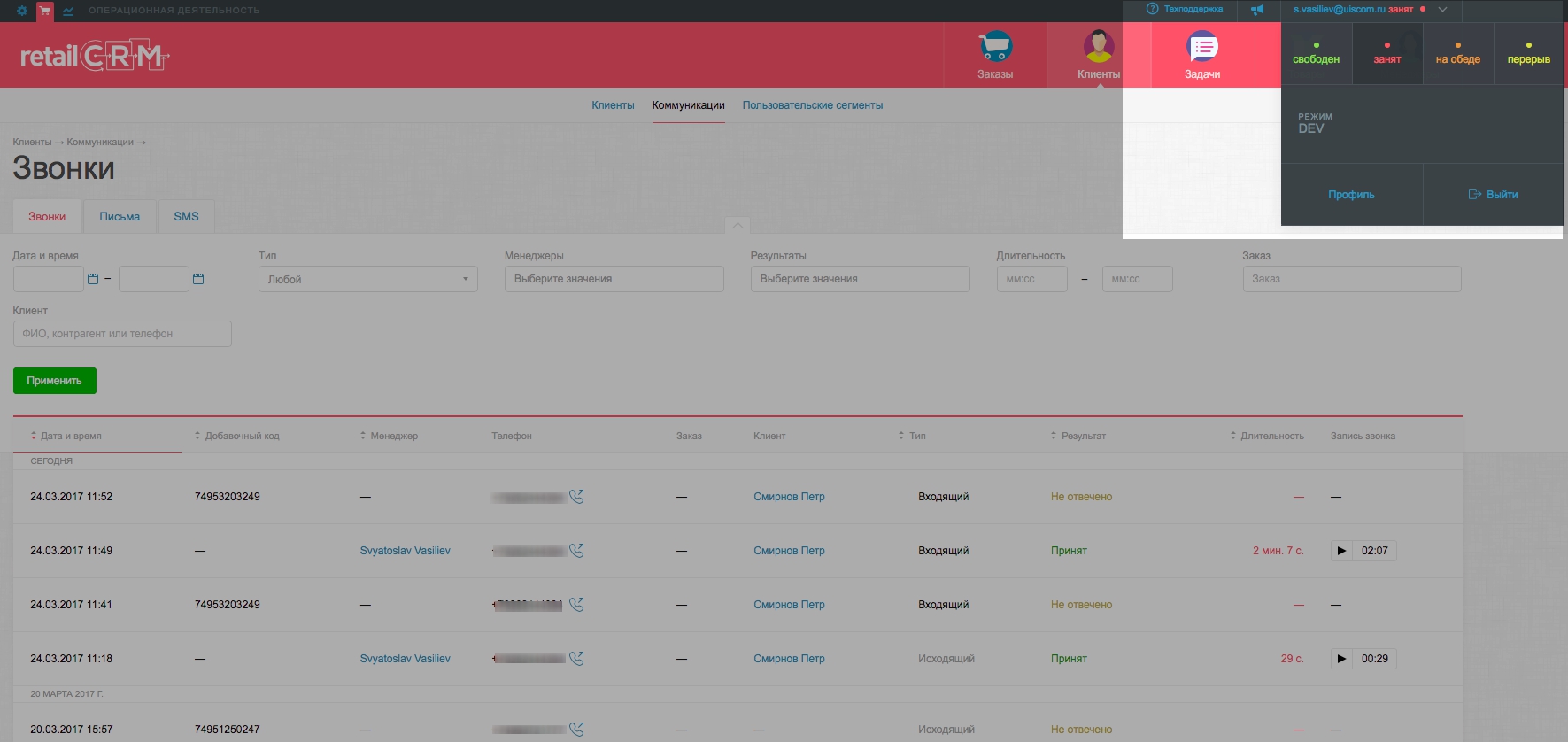The image size is (1568, 742).
Task: Click the Техподдержка help link
Action: (1185, 9)
